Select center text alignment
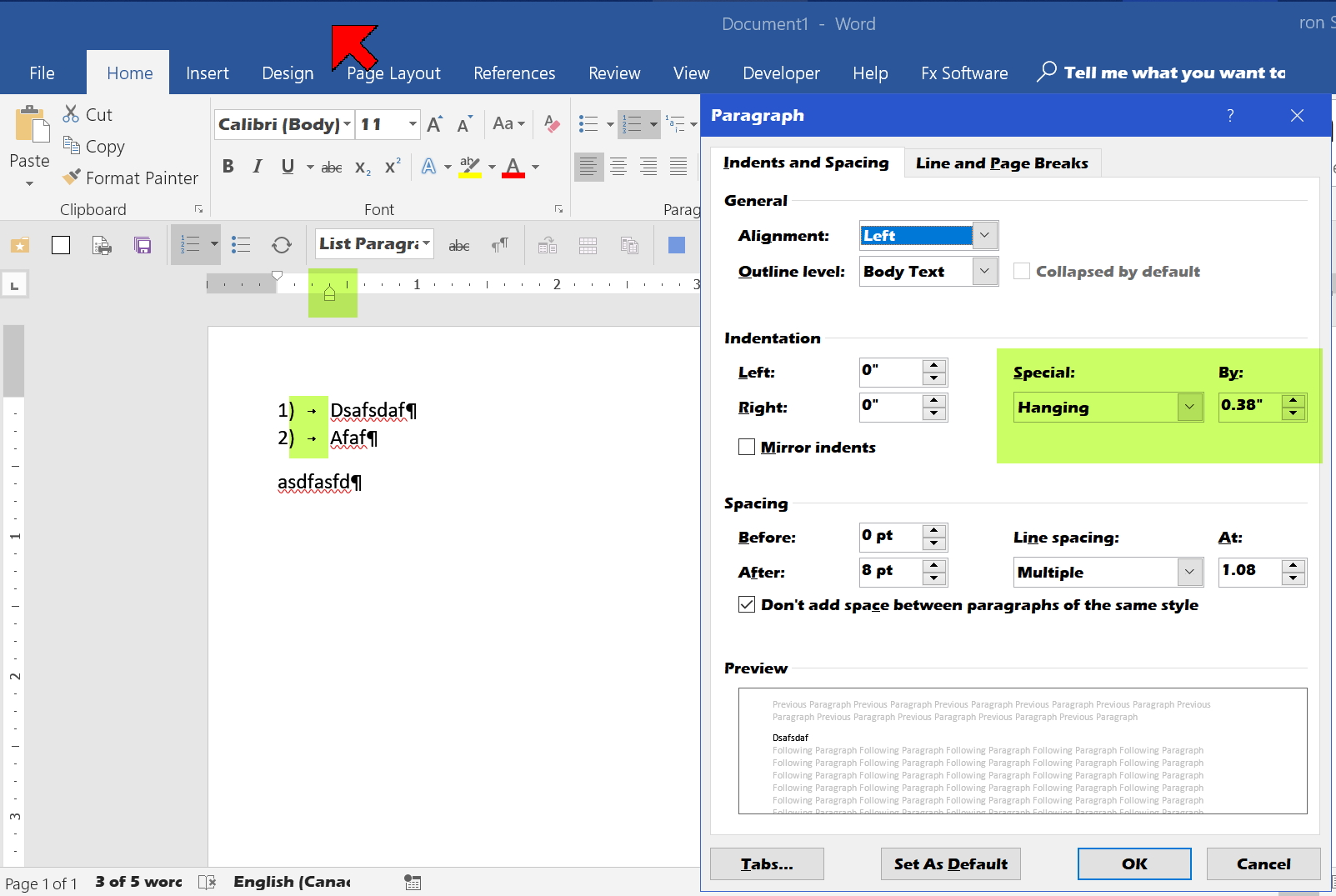1336x896 pixels. point(618,166)
